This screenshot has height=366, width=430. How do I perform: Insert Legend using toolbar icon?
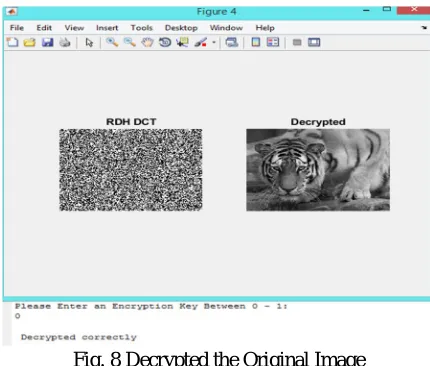pyautogui.click(x=273, y=42)
